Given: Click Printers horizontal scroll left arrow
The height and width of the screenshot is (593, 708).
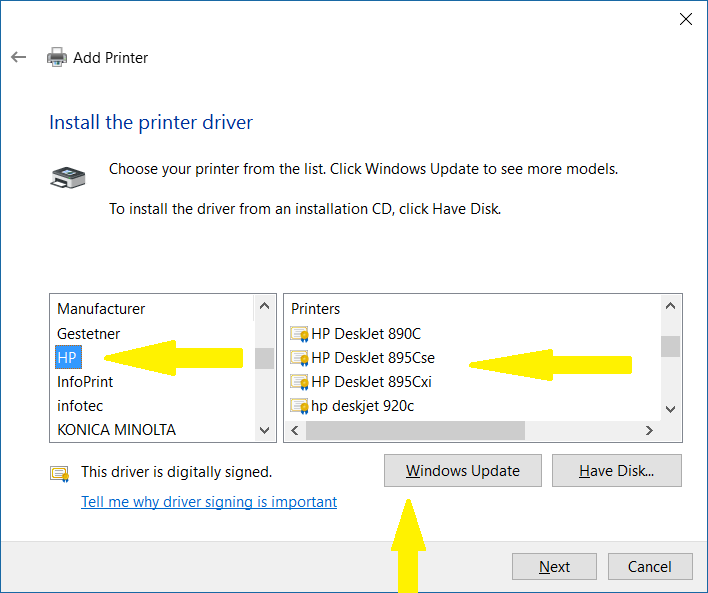Looking at the screenshot, I should click(295, 430).
